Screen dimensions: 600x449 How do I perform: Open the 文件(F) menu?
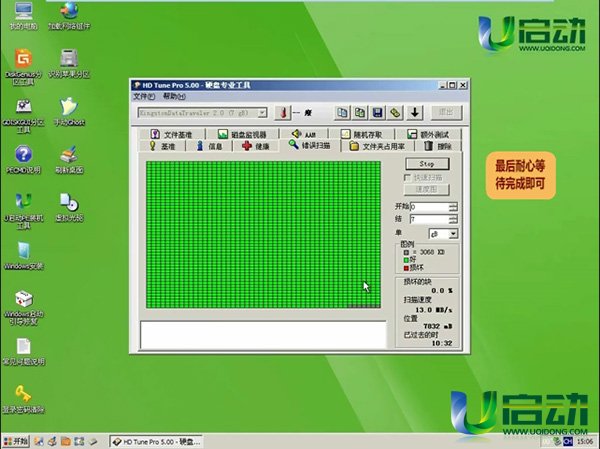coord(144,97)
